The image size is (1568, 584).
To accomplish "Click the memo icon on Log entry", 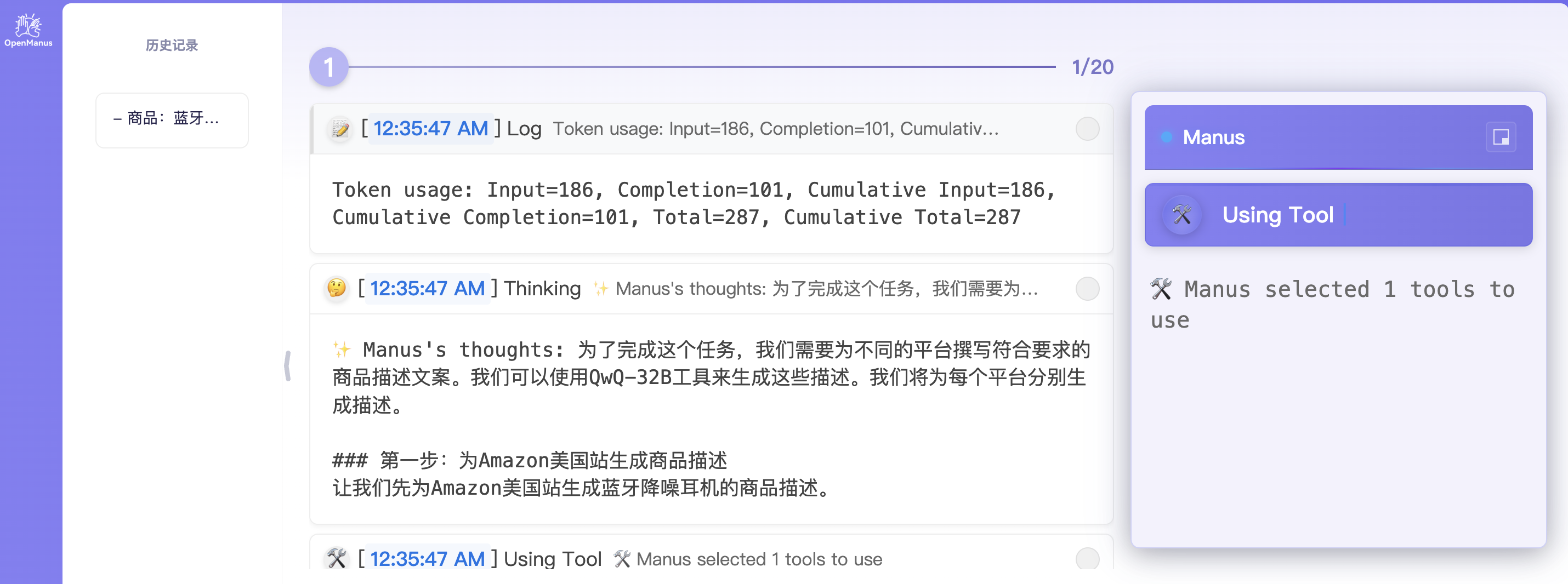I will [x=340, y=128].
